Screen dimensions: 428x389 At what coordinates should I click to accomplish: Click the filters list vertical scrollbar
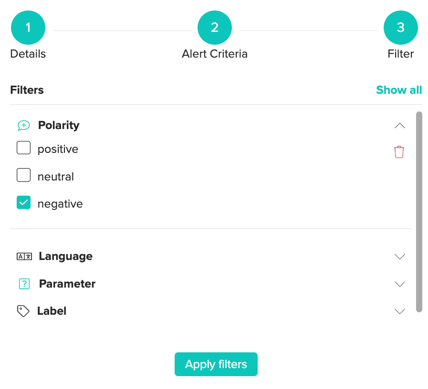[419, 212]
